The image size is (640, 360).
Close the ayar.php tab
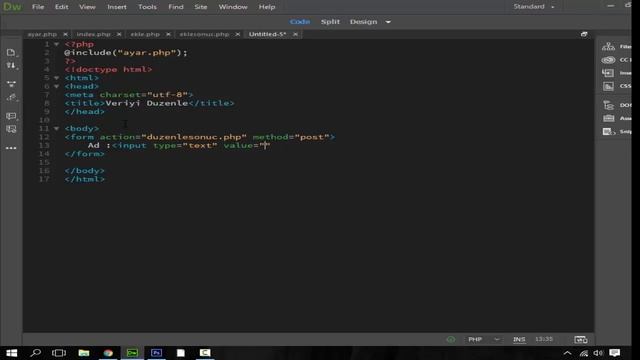pyautogui.click(x=65, y=34)
